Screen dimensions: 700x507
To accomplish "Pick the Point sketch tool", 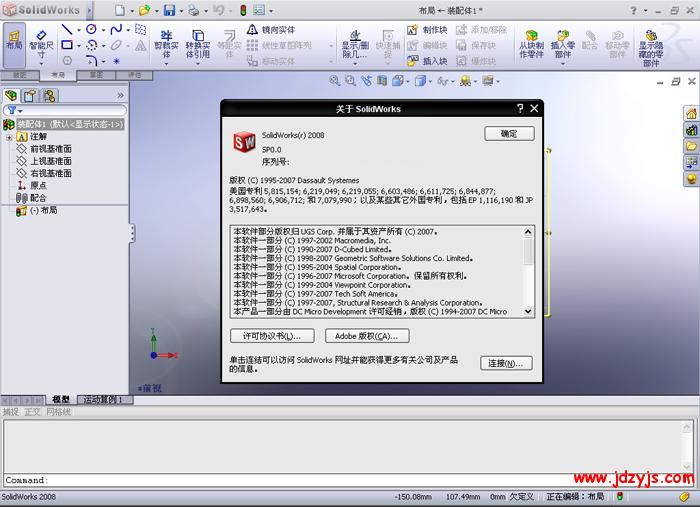I will (x=117, y=61).
